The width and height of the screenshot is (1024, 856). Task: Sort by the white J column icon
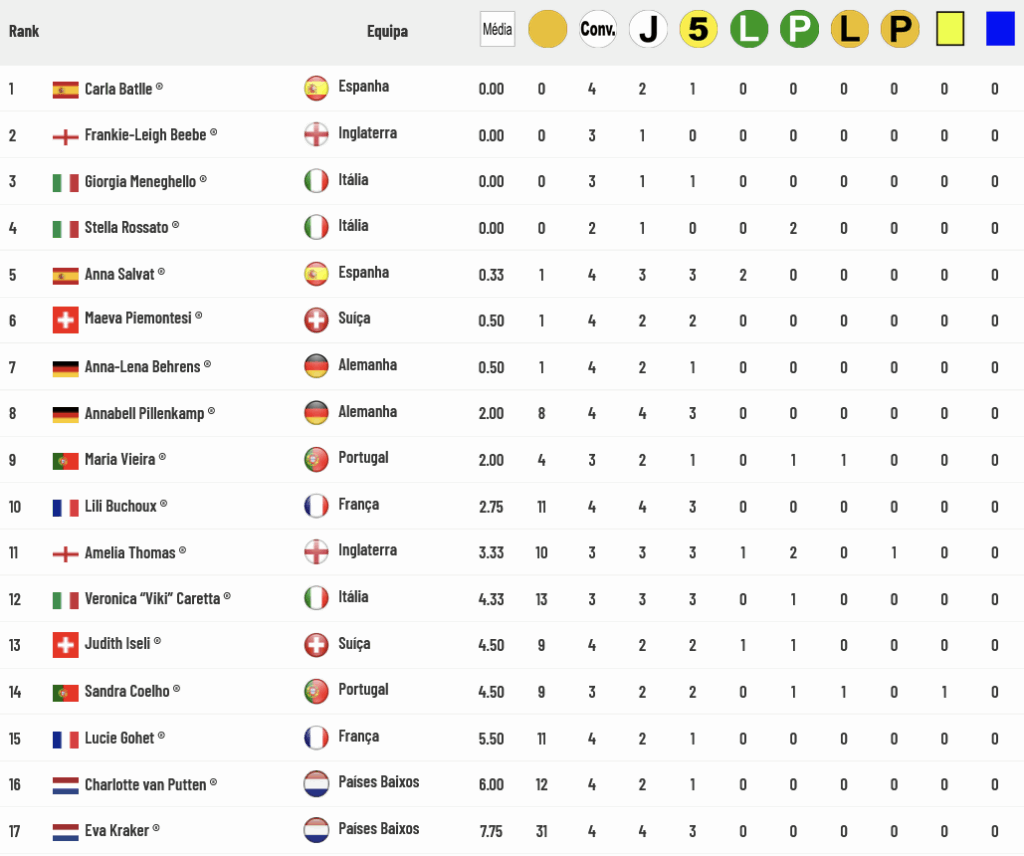(x=648, y=29)
